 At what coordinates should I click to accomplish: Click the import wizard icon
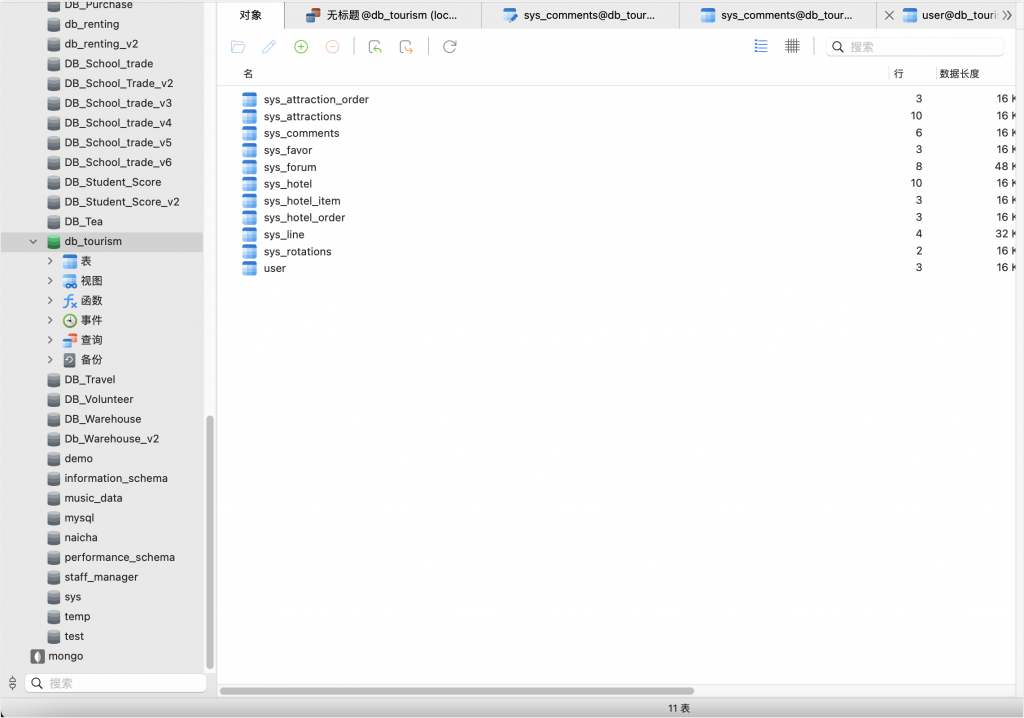click(x=375, y=47)
